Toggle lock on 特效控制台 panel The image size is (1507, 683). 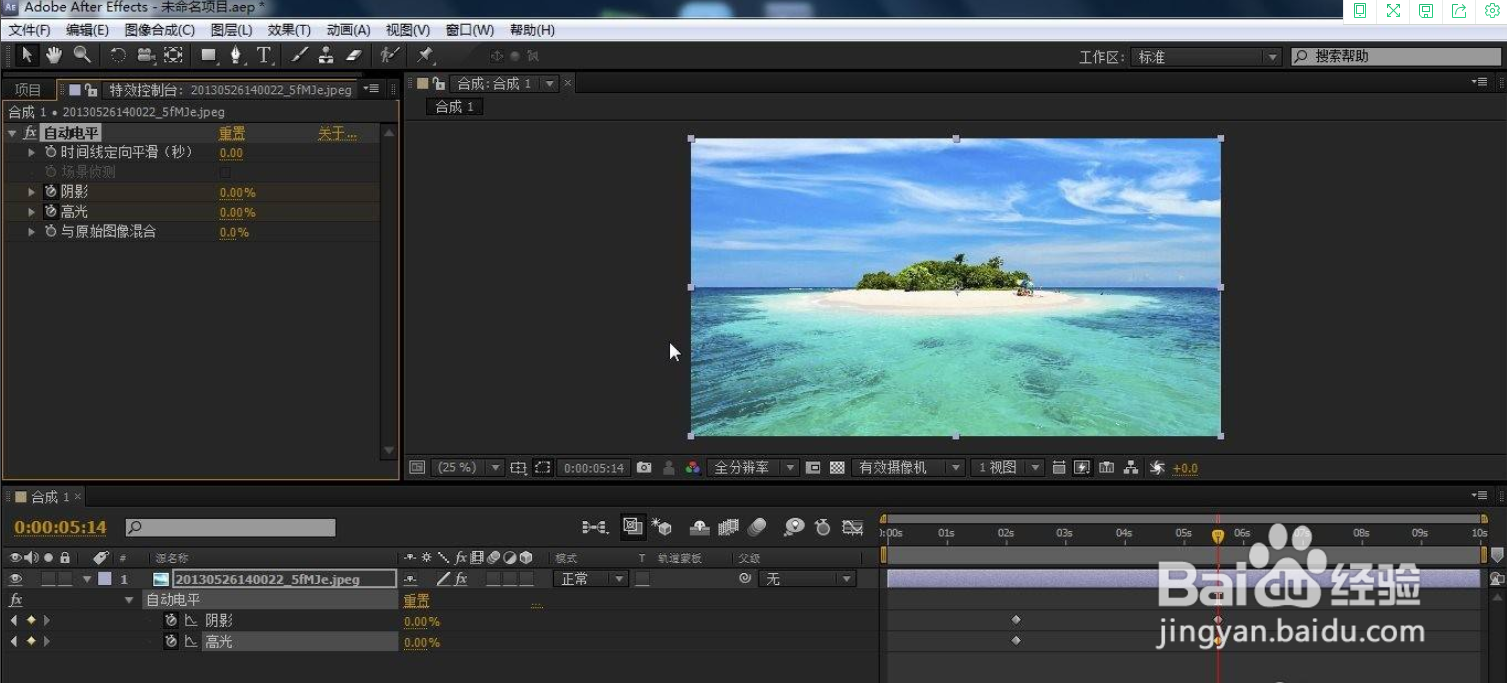click(91, 90)
